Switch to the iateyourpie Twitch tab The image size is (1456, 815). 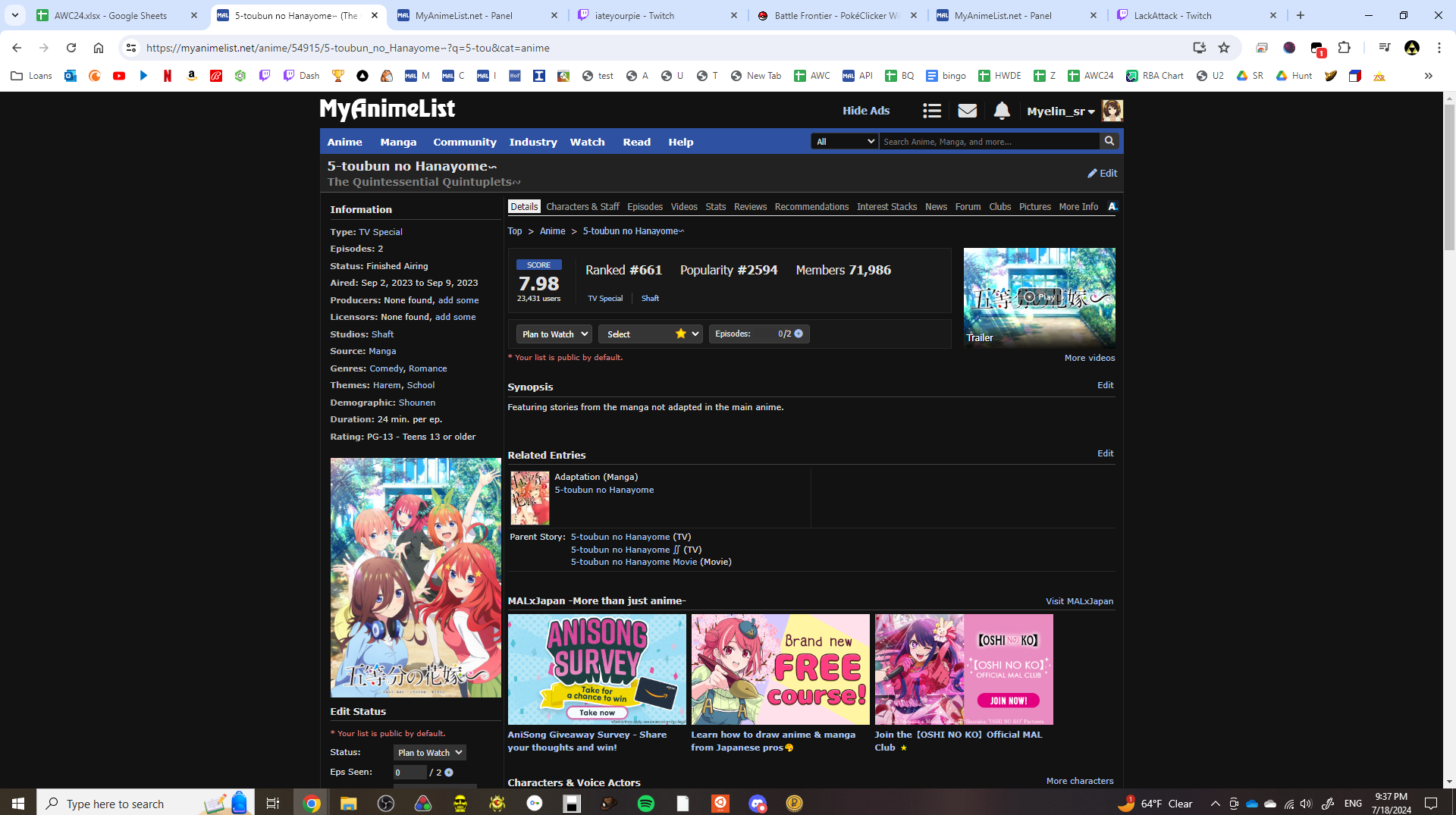tap(657, 15)
